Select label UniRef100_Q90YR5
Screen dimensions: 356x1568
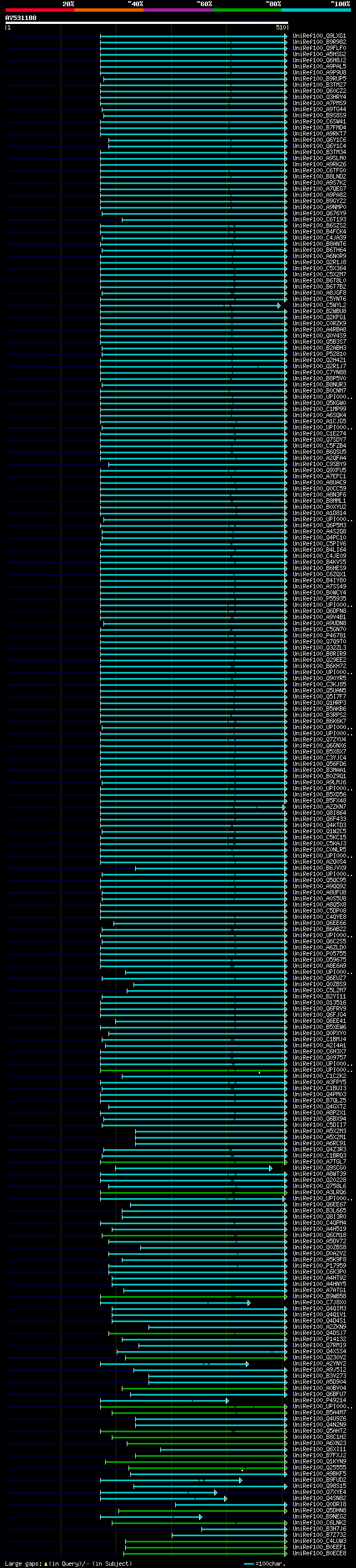click(x=319, y=679)
